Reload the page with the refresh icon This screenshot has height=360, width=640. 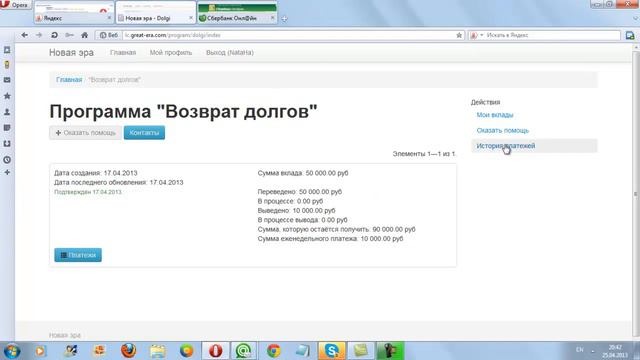54,35
